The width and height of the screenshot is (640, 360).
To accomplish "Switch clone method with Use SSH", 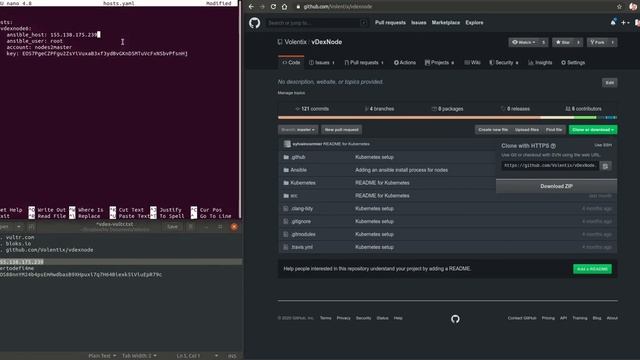I will pyautogui.click(x=603, y=145).
